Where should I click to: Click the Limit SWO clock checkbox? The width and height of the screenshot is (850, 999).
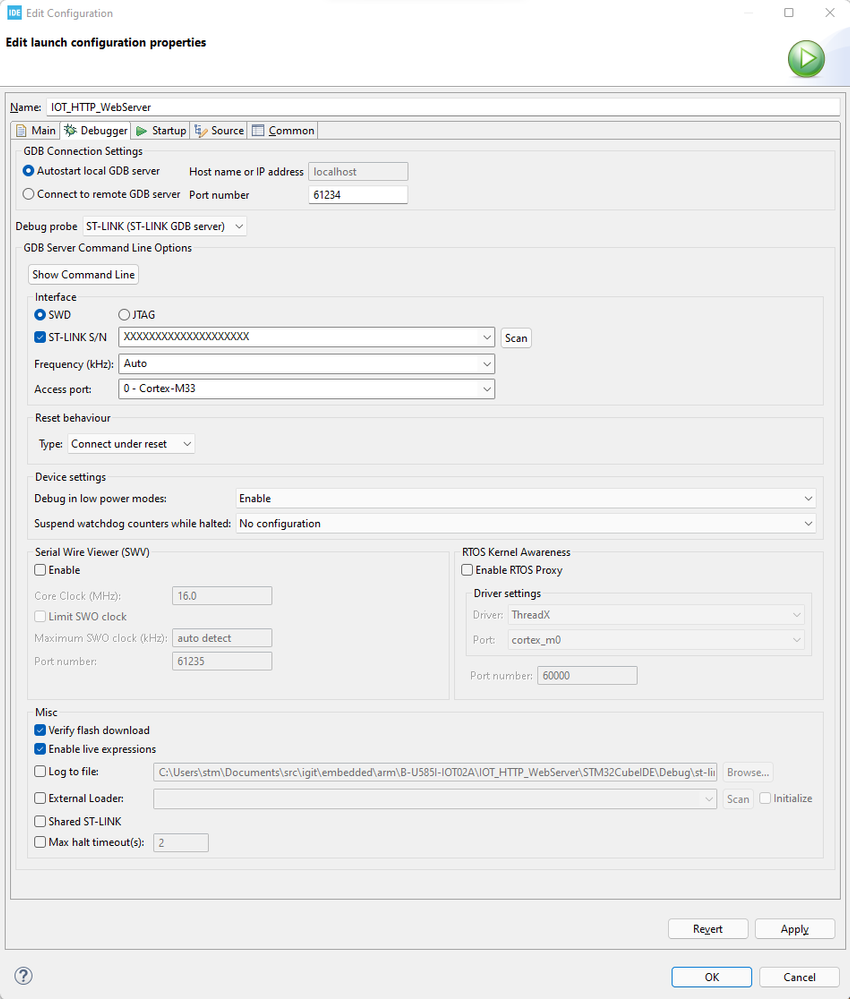click(x=40, y=616)
